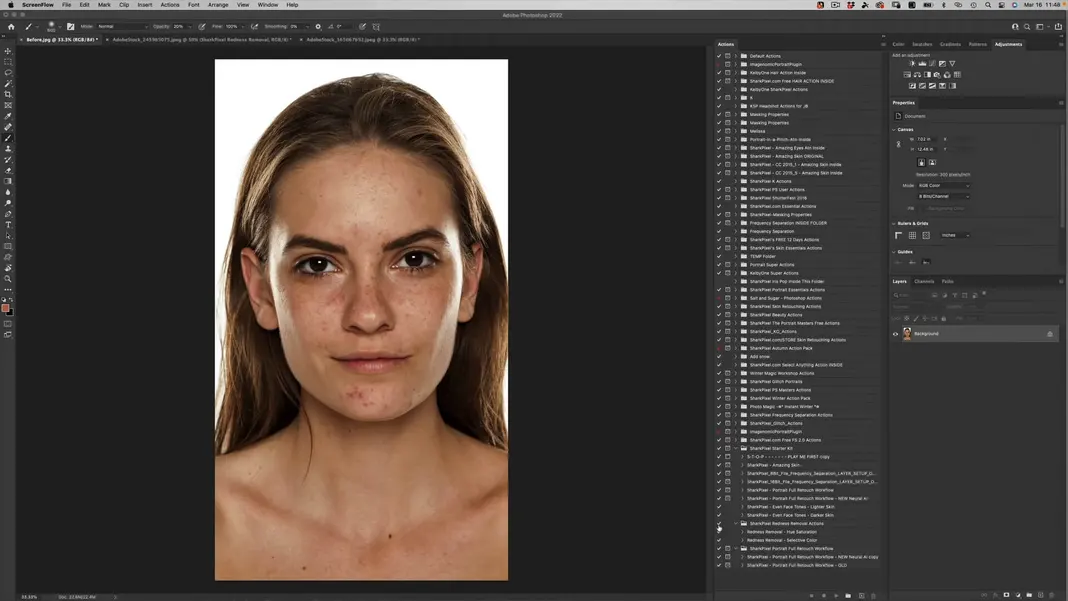Select the Move tool in the toolbar
The image size is (1068, 601).
(8, 51)
